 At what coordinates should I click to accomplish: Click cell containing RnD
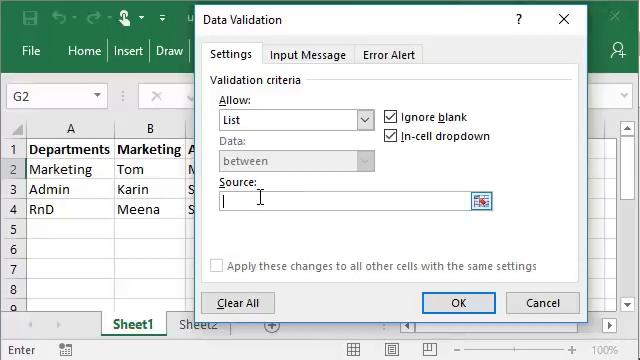tap(70, 209)
